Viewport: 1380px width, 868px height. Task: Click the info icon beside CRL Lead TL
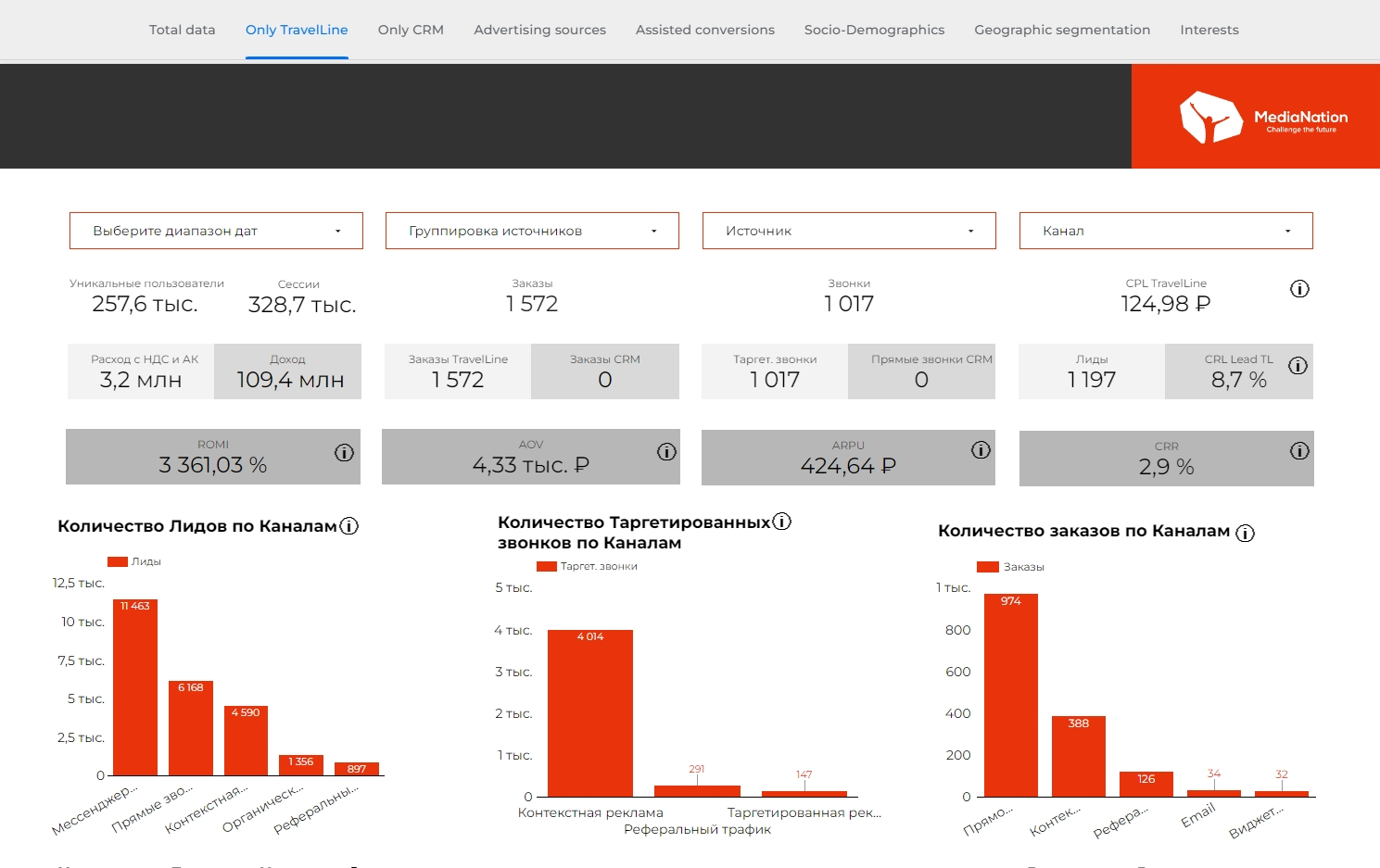pos(1298,366)
